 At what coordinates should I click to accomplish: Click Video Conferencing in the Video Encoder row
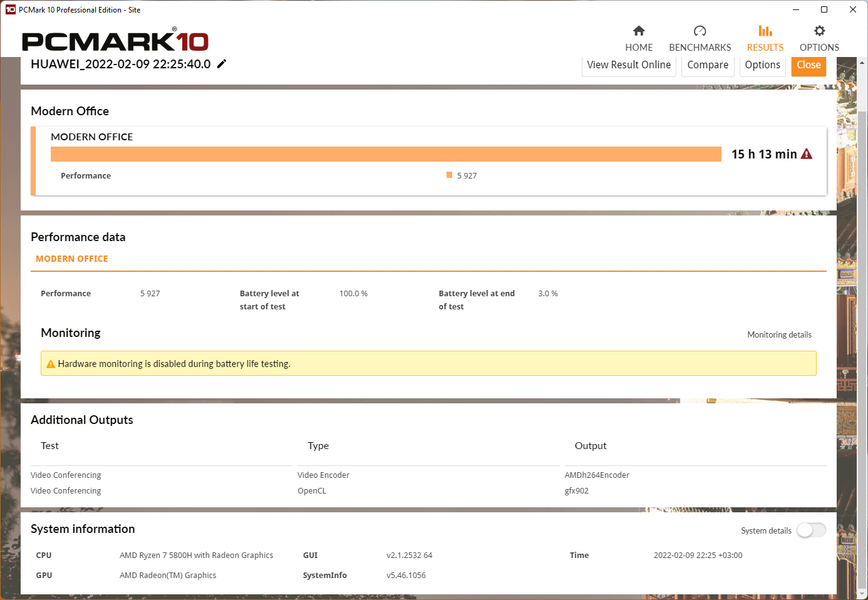[x=66, y=475]
